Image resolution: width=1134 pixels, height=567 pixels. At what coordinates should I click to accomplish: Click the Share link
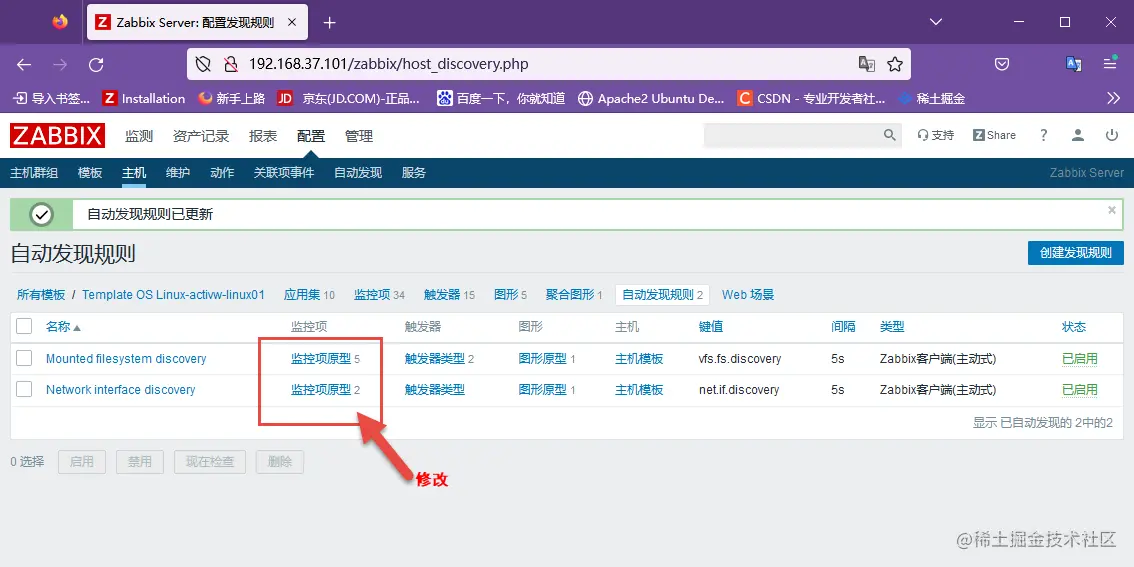(x=994, y=135)
